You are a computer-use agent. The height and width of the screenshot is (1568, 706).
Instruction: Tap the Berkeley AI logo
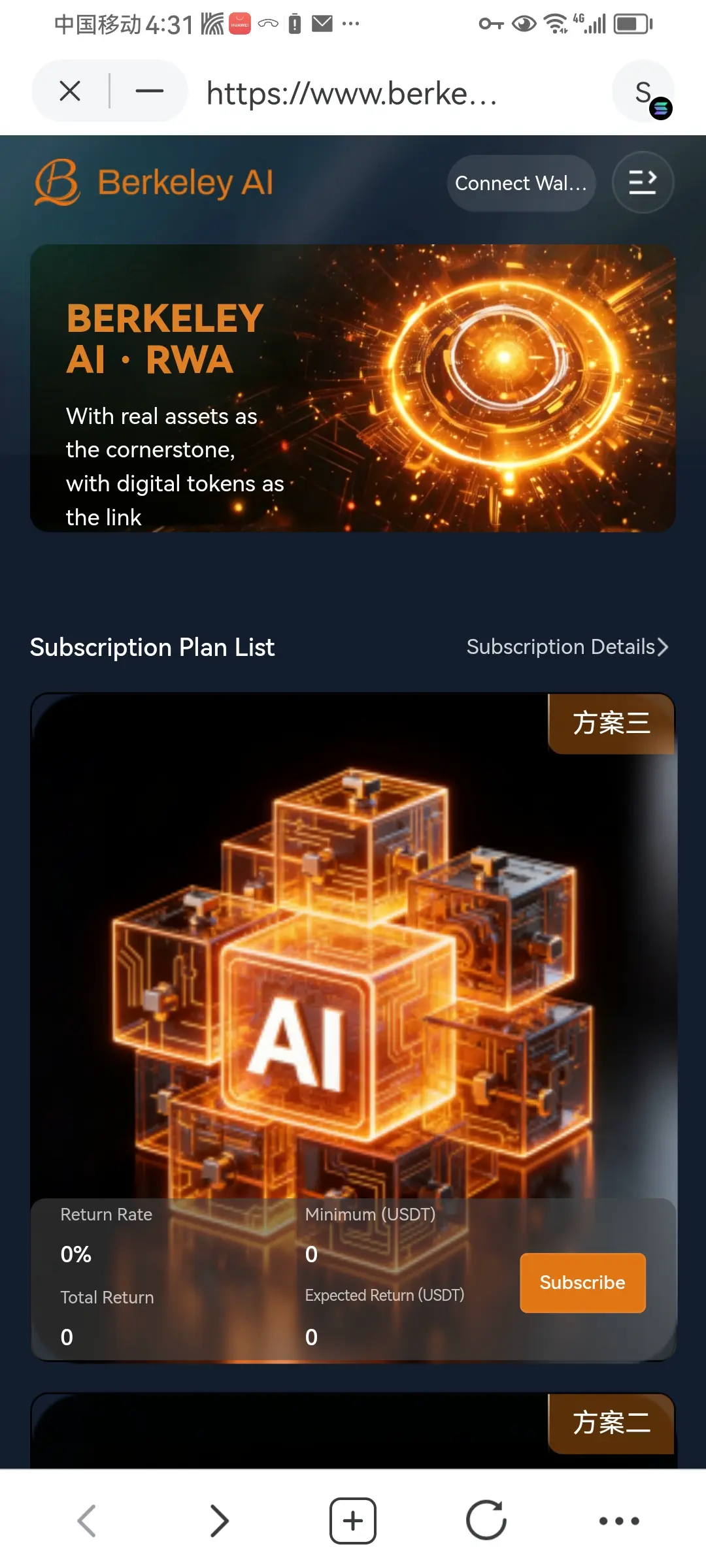tap(154, 182)
